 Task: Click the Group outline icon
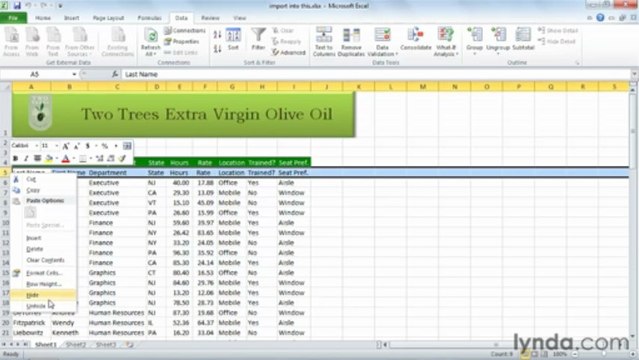point(474,36)
